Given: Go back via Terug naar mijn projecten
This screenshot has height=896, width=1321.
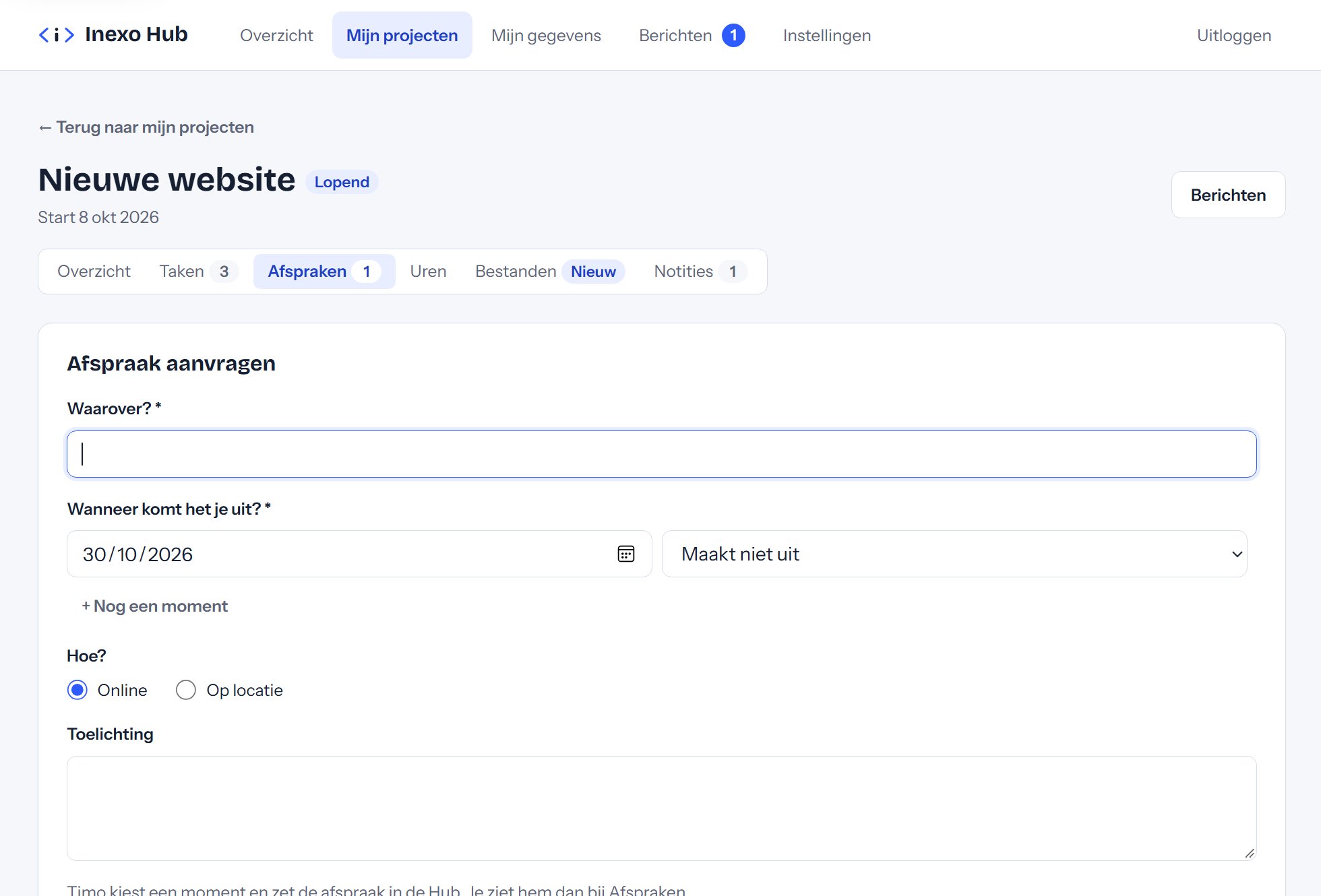Looking at the screenshot, I should [x=146, y=127].
